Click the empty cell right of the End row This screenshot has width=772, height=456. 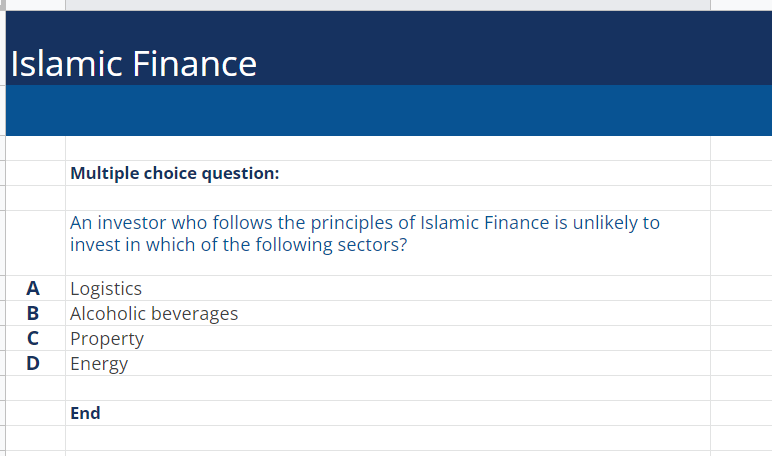pyautogui.click(x=740, y=413)
